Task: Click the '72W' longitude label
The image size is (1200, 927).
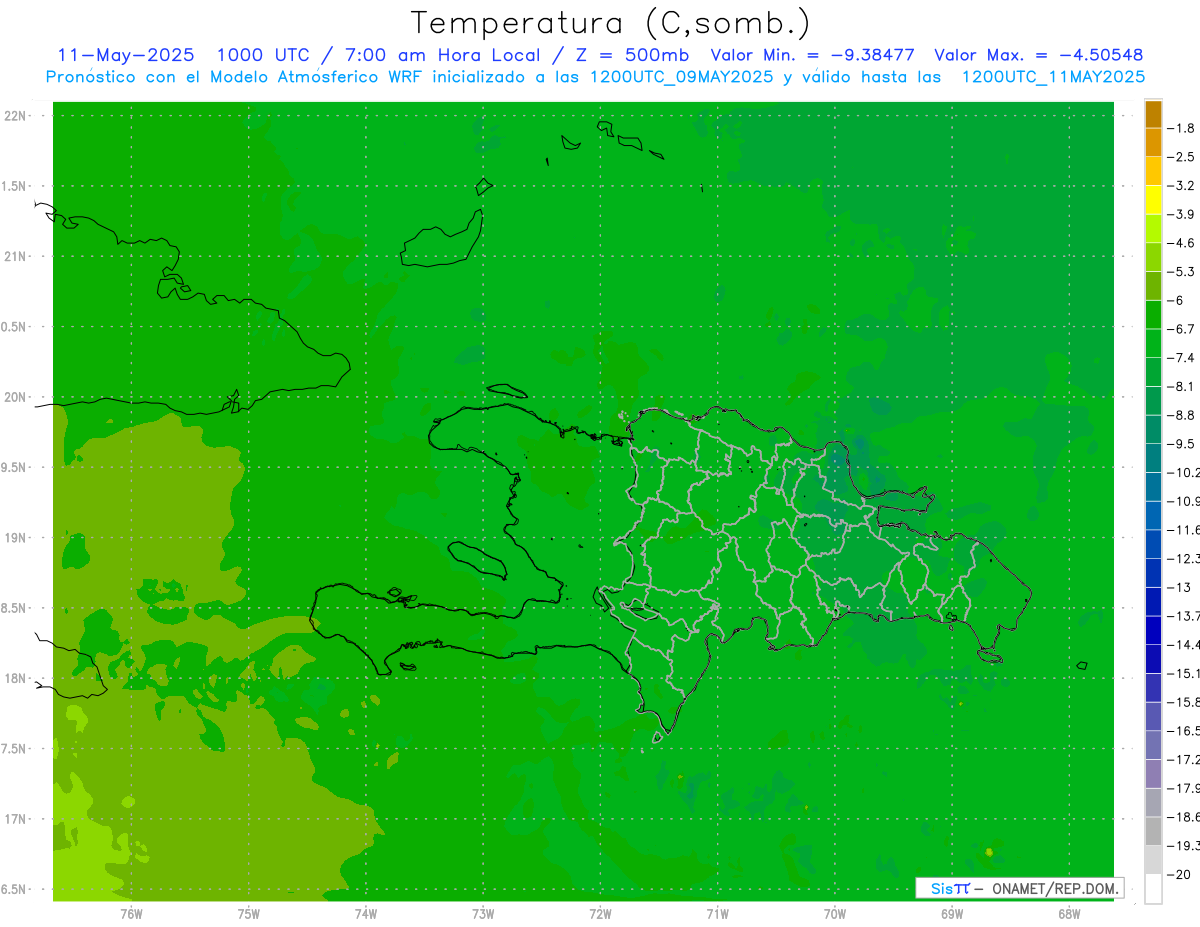Action: pyautogui.click(x=600, y=913)
